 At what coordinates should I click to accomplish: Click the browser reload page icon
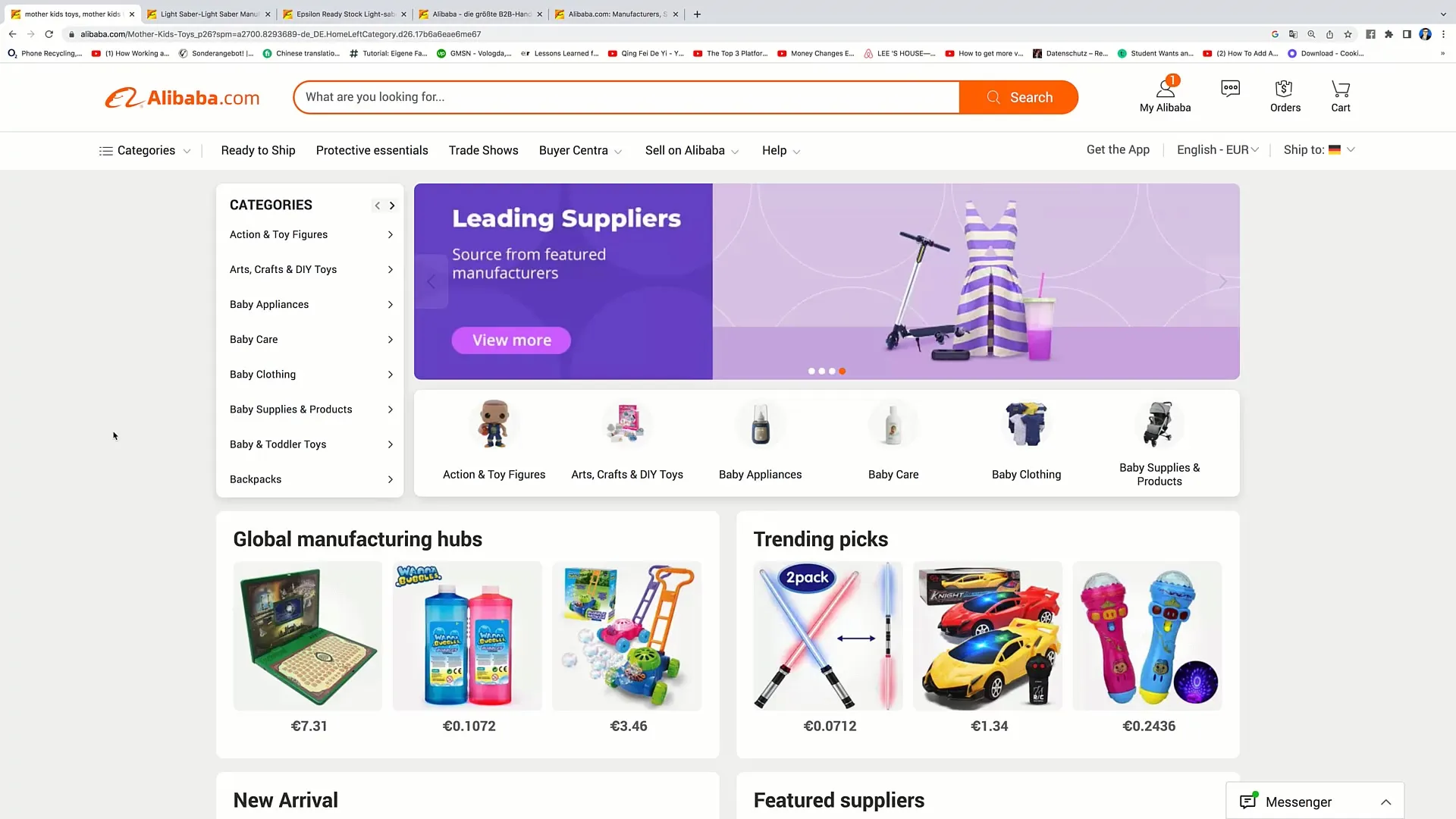[49, 34]
